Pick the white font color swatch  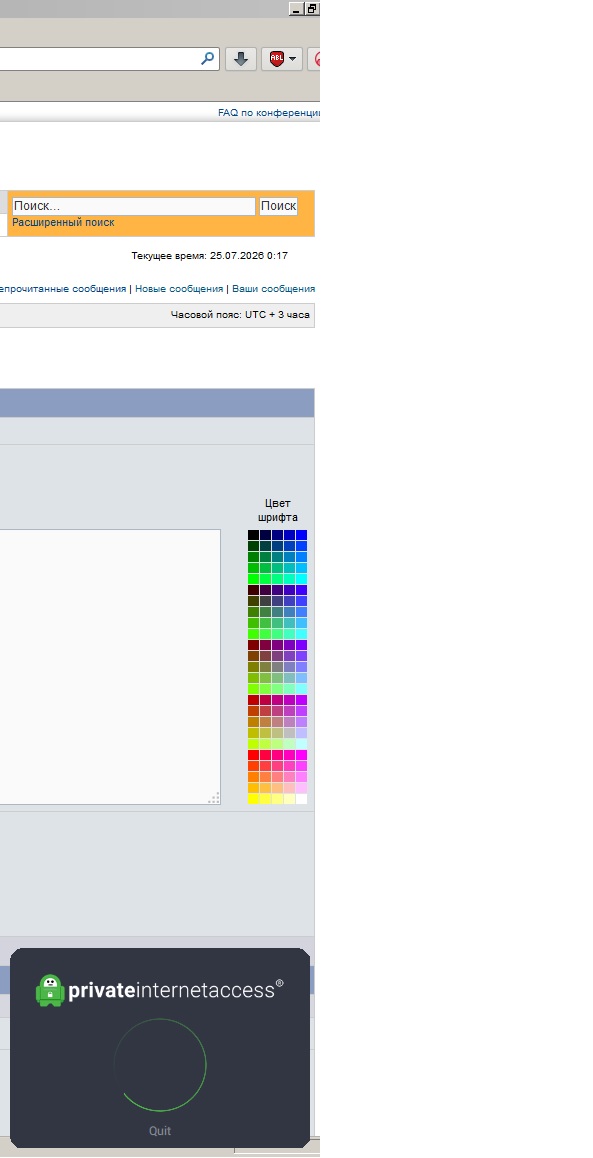click(x=301, y=799)
